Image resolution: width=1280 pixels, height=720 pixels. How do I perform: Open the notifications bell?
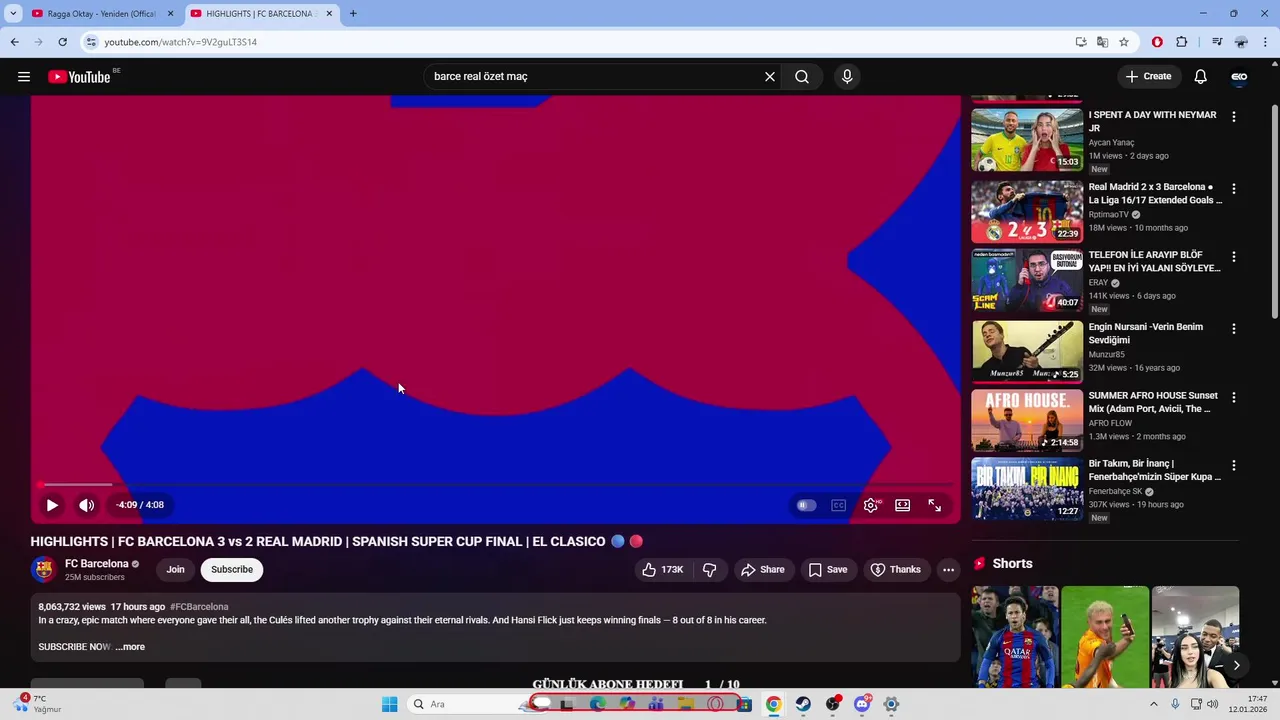pos(1200,77)
